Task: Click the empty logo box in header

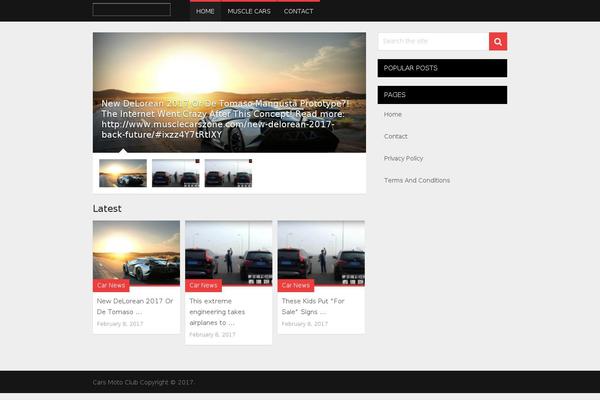Action: pyautogui.click(x=132, y=10)
